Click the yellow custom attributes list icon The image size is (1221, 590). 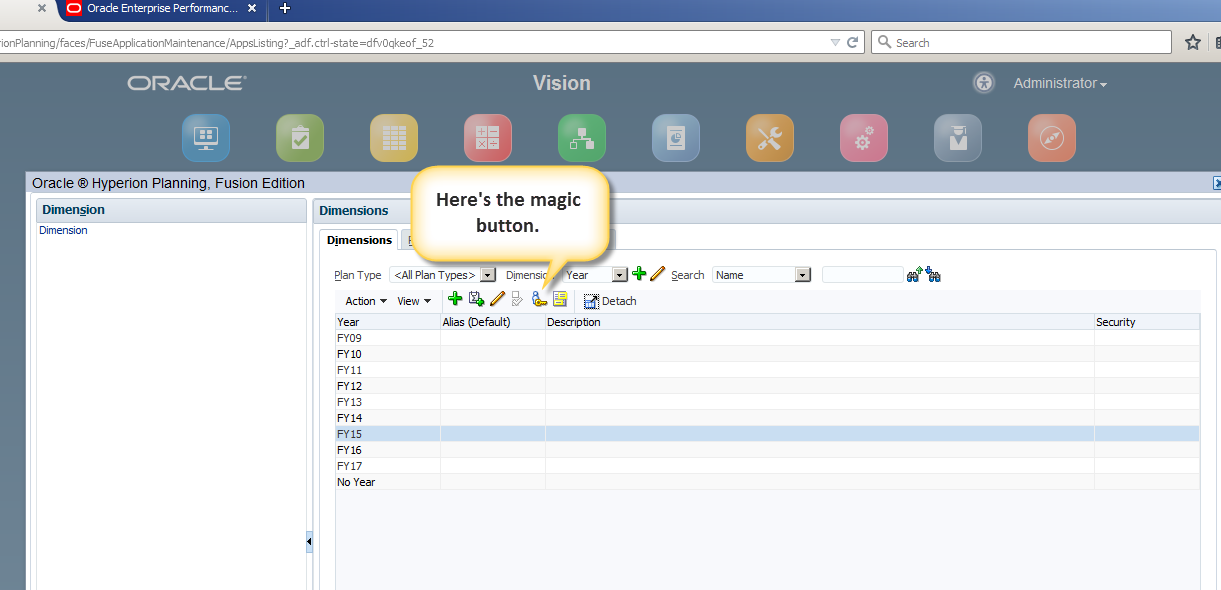(x=560, y=299)
